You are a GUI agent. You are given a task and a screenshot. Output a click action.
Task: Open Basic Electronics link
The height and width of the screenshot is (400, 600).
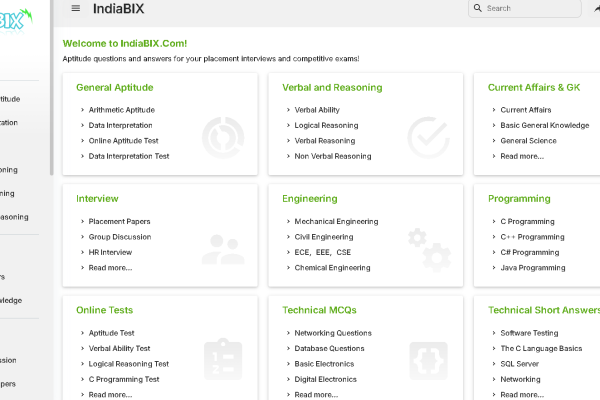point(324,364)
